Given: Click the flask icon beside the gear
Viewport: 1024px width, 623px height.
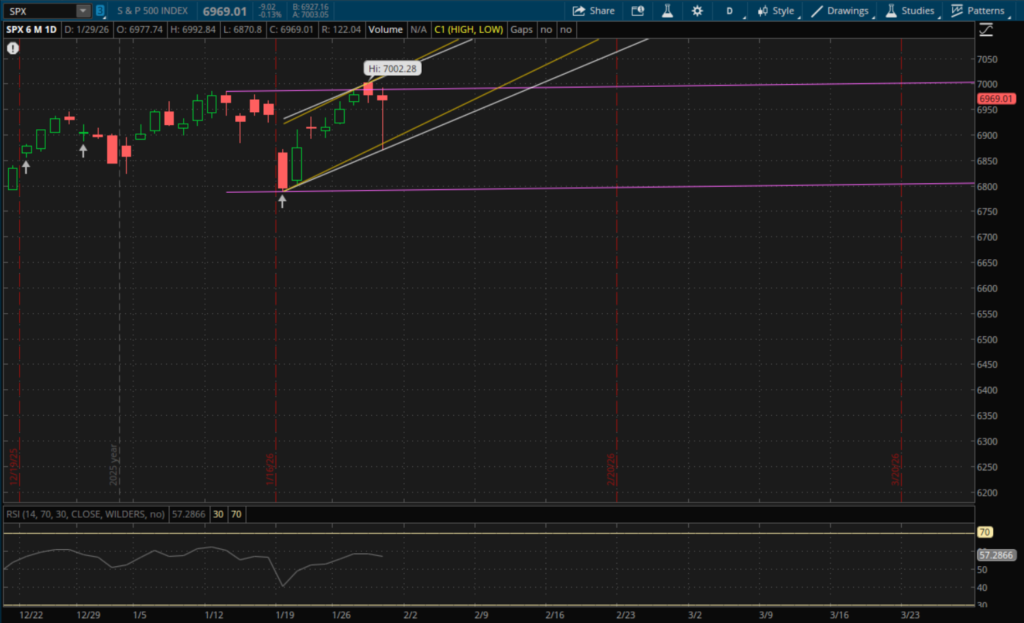Looking at the screenshot, I should [665, 11].
